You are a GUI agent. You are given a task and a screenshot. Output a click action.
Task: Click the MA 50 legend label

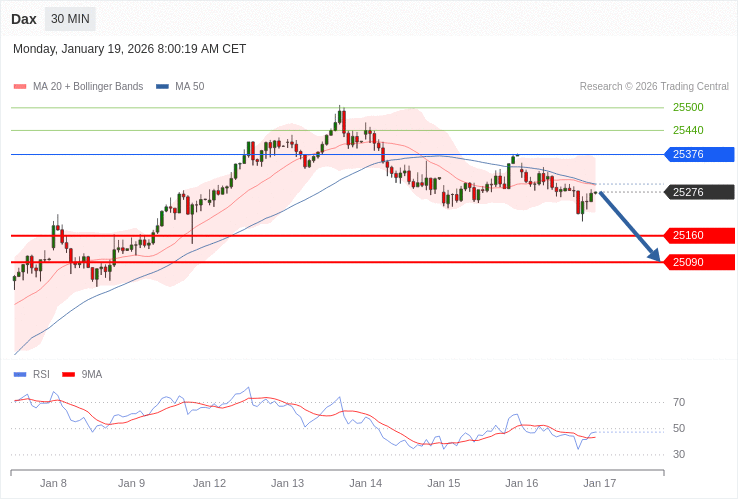point(190,87)
